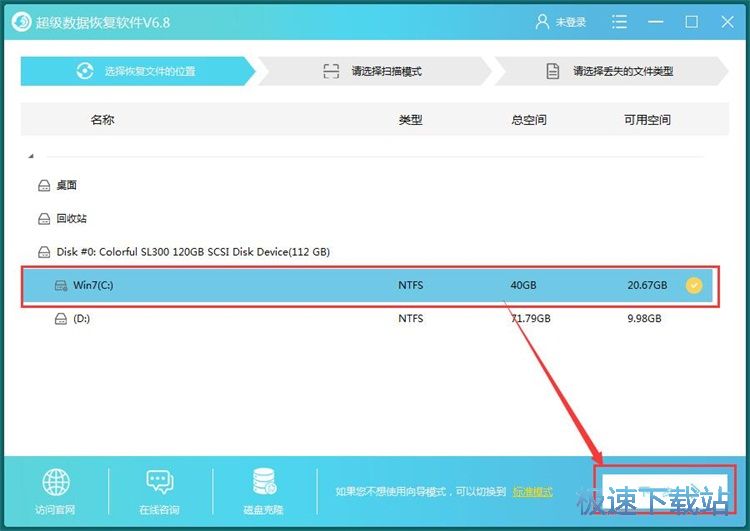750x531 pixels.
Task: Select the 桌面 location
Action: point(66,185)
